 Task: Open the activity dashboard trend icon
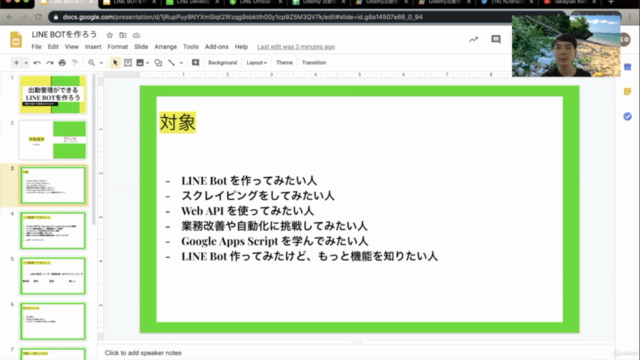tap(473, 40)
